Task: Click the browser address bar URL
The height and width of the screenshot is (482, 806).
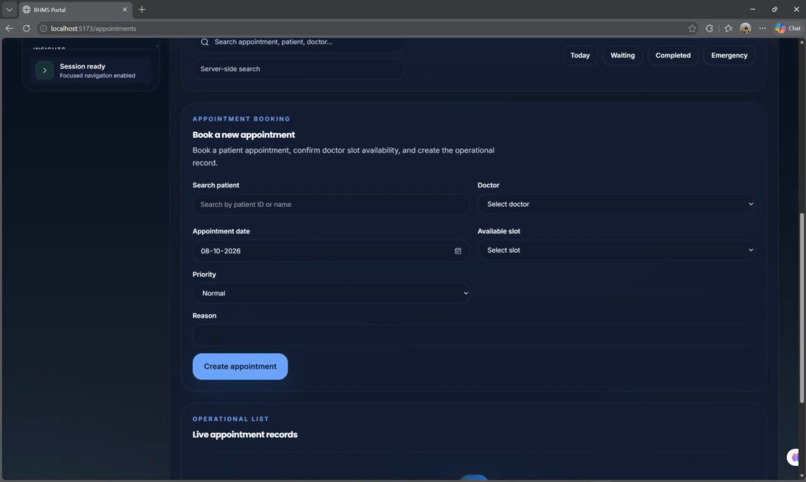Action: pos(94,28)
